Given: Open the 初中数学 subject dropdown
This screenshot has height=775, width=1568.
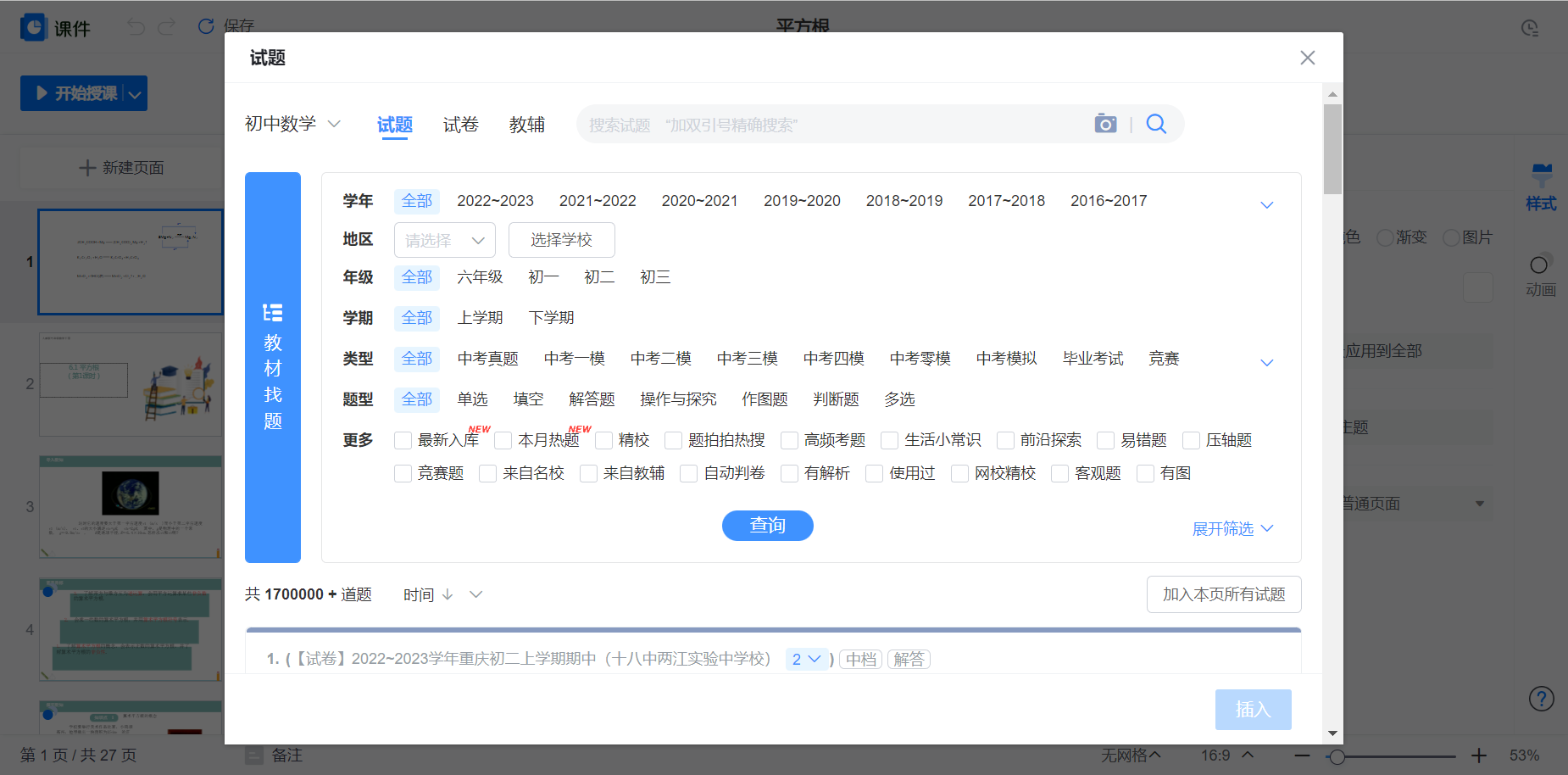Looking at the screenshot, I should click(x=293, y=124).
